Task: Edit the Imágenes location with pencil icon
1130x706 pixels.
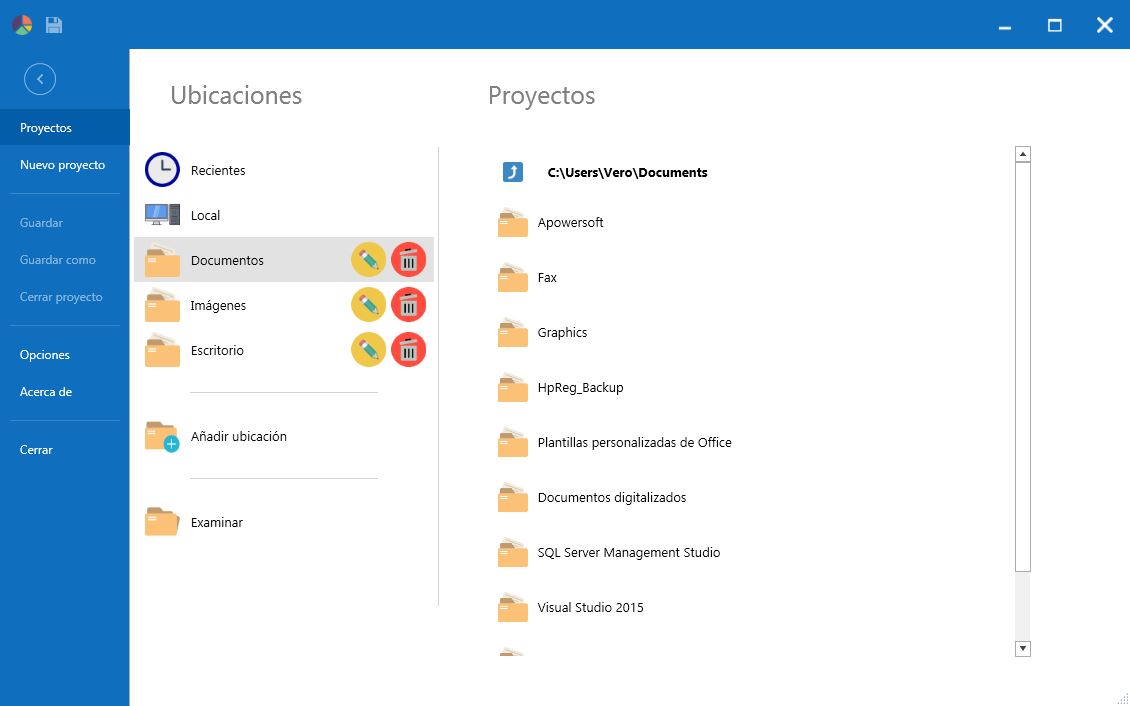Action: [368, 305]
